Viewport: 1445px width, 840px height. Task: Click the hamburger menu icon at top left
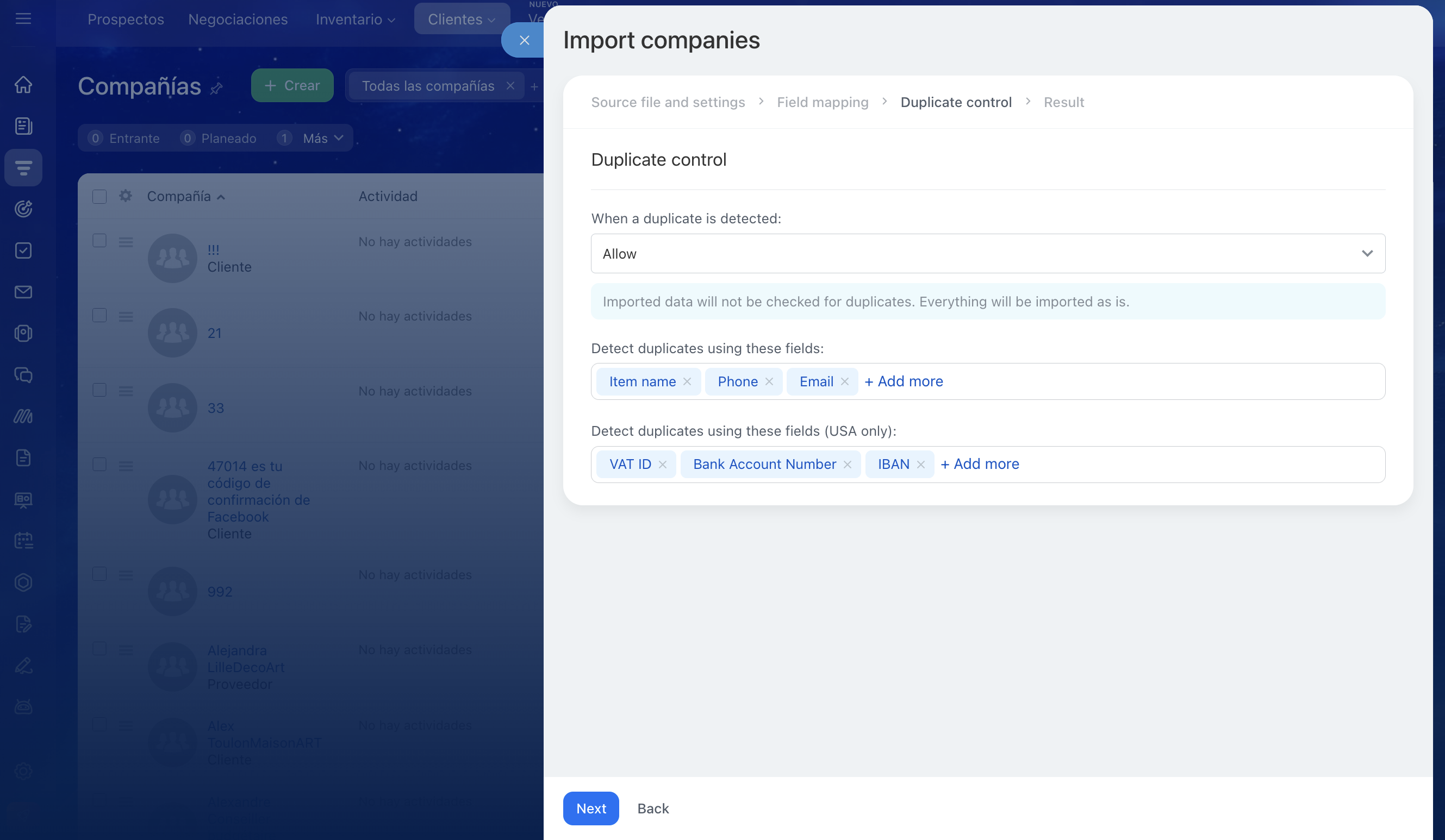click(23, 19)
